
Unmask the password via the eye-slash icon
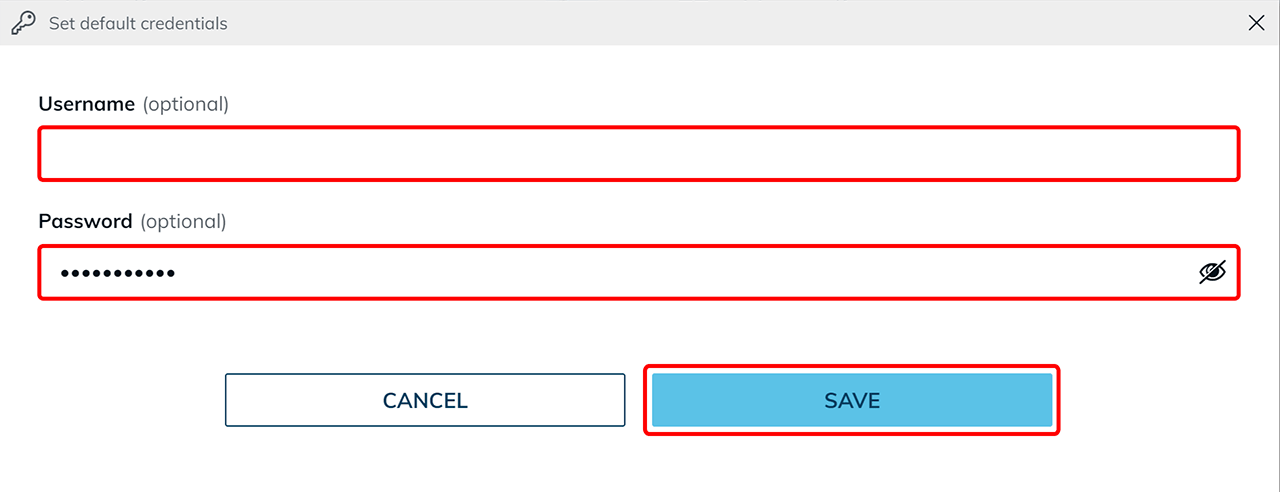pyautogui.click(x=1212, y=272)
